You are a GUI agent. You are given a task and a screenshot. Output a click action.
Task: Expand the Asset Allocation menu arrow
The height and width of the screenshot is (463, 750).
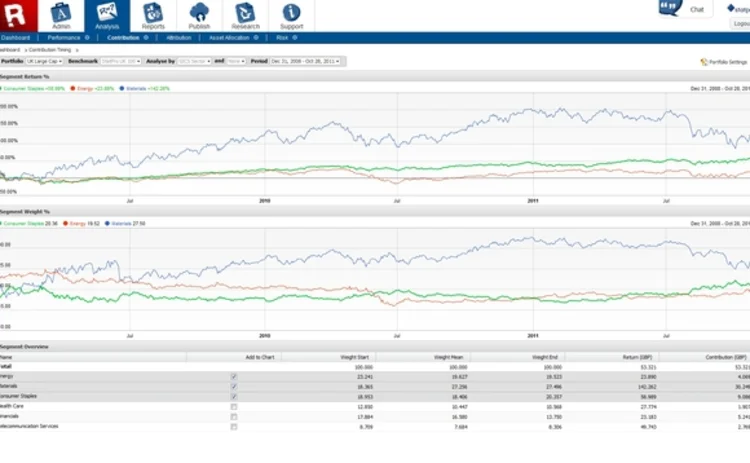click(x=256, y=38)
